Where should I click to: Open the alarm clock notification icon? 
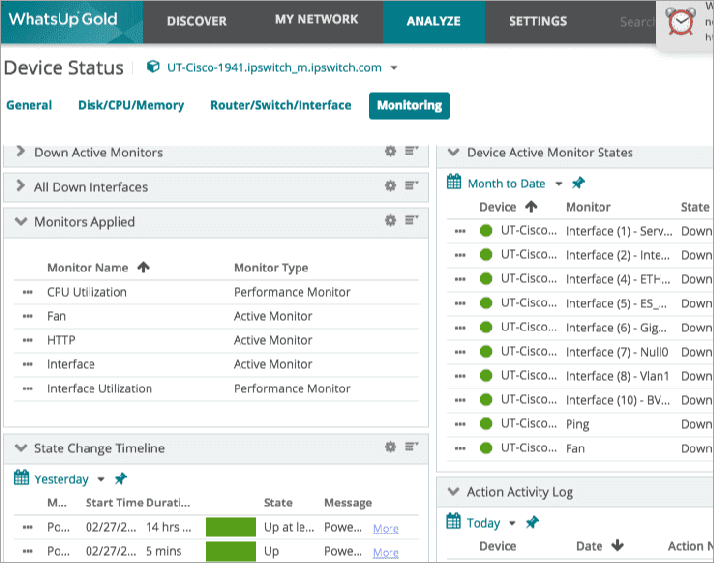(x=681, y=21)
